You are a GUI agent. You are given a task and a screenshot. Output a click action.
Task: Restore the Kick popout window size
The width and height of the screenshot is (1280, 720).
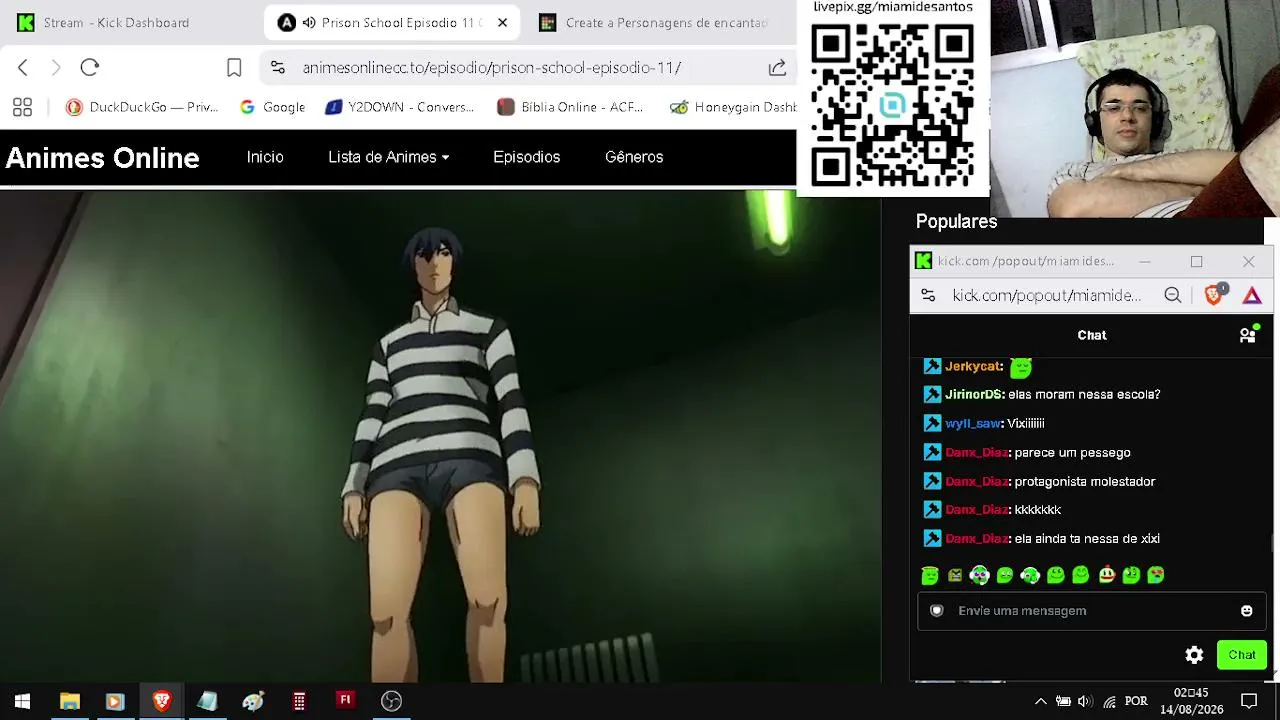[1196, 261]
